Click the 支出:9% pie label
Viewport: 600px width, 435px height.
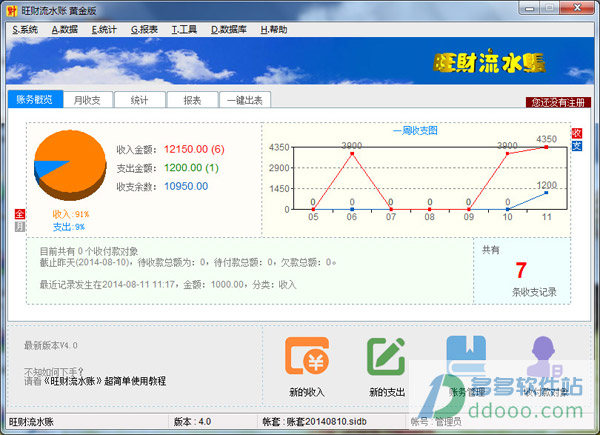pos(69,227)
